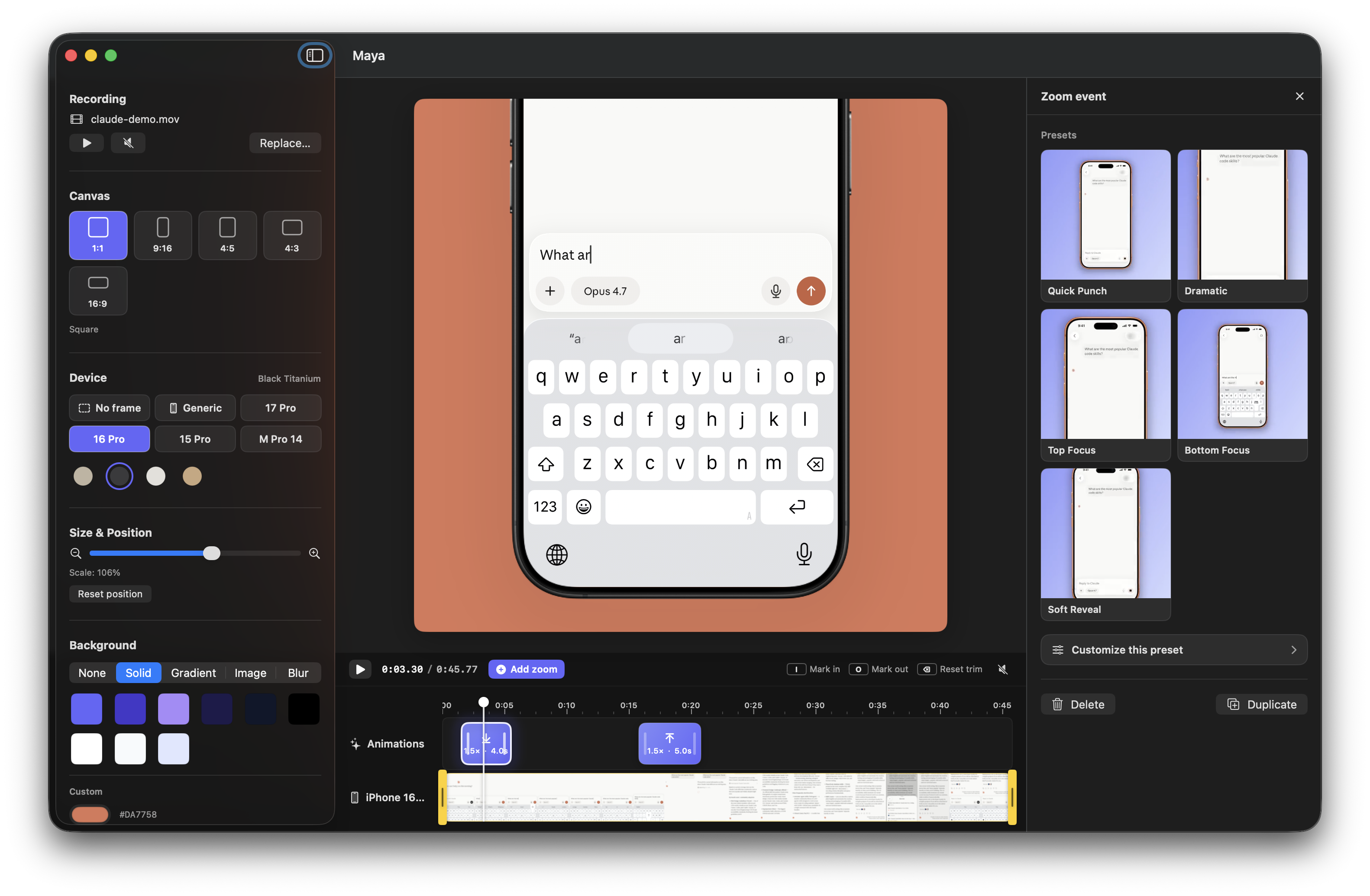1370x896 pixels.
Task: Toggle timeline mute speaker icon
Action: pyautogui.click(x=1002, y=669)
